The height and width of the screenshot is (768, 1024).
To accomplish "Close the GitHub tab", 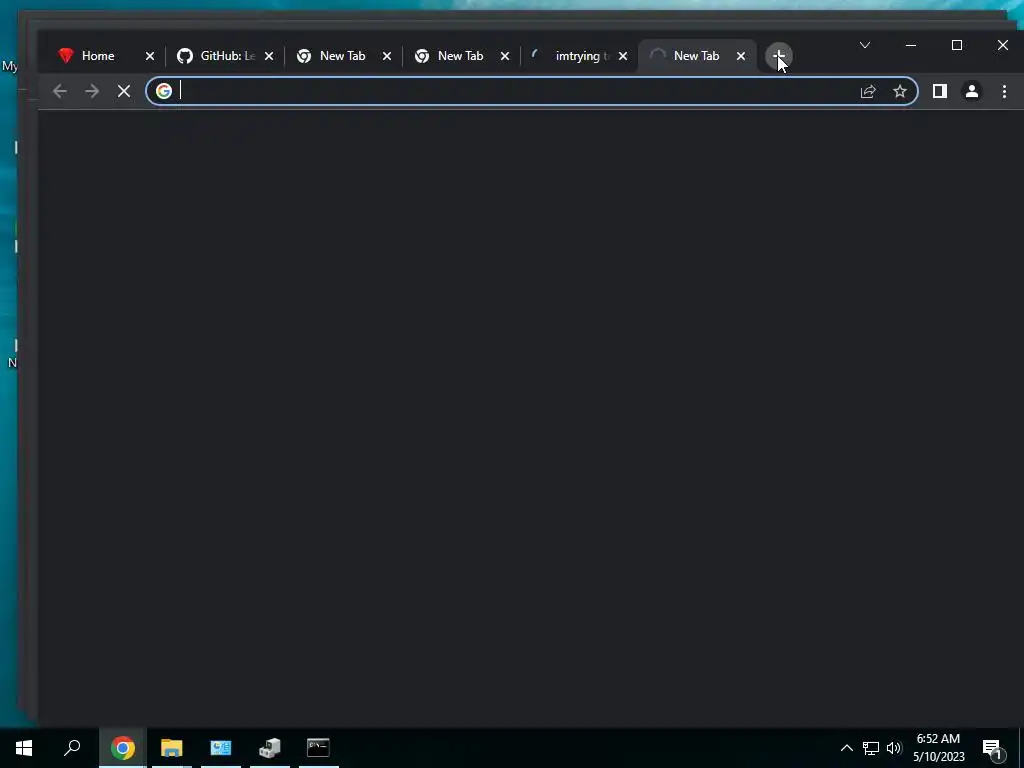I will [268, 56].
